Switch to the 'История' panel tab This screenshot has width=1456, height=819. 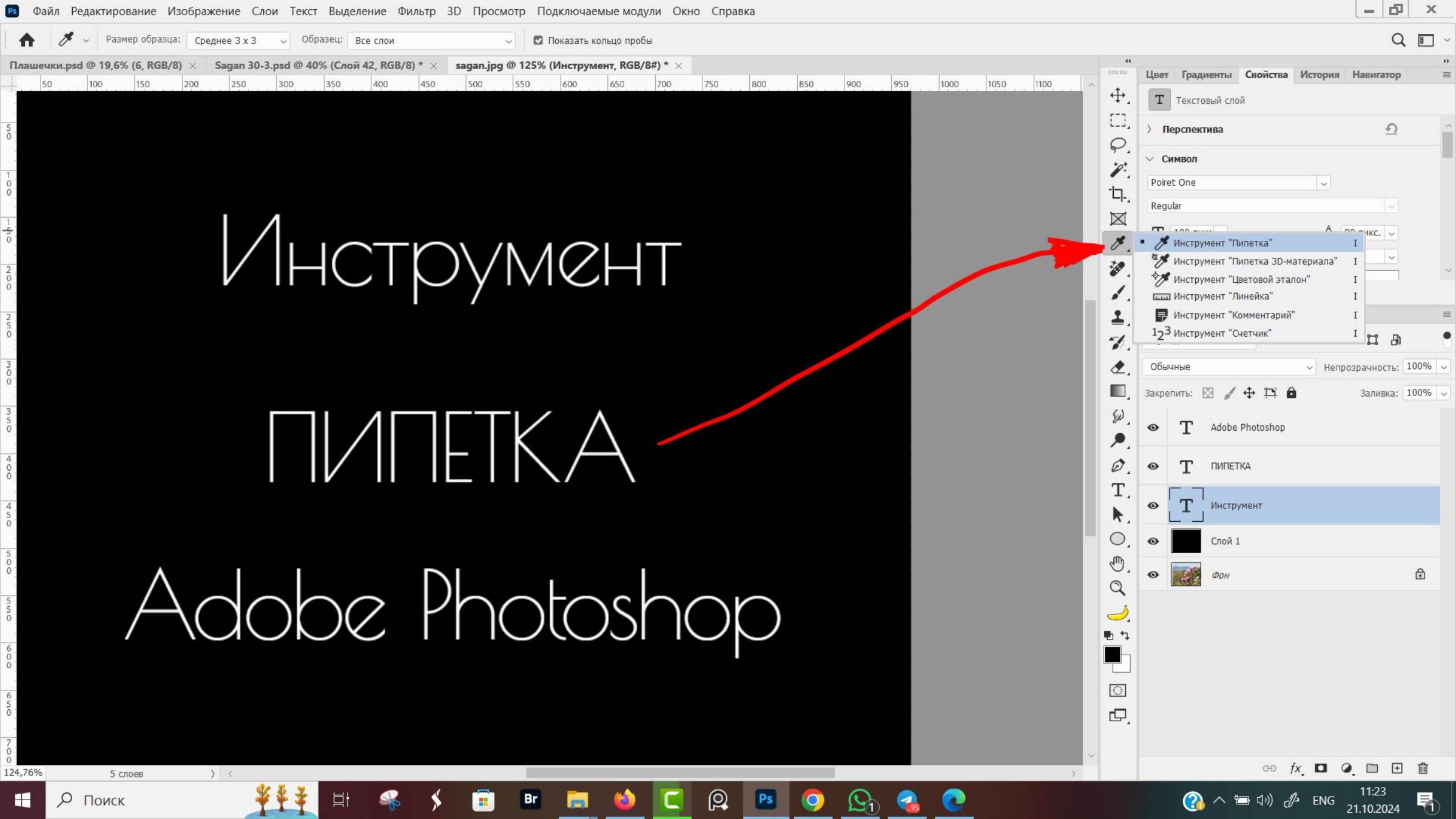point(1319,75)
